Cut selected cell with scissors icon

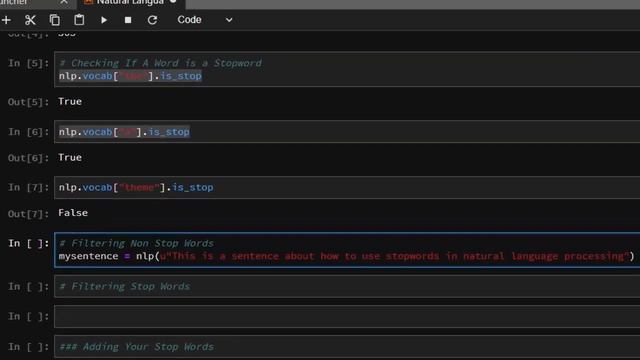click(30, 20)
